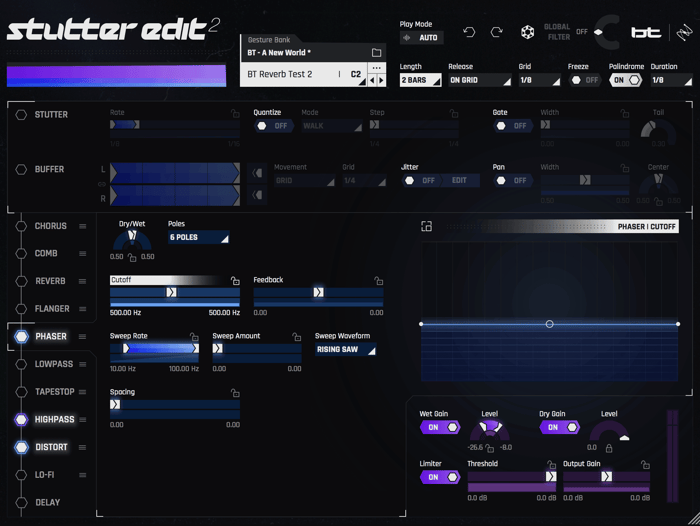
Task: Toggle the Cutoff lock icon
Action: click(x=235, y=280)
